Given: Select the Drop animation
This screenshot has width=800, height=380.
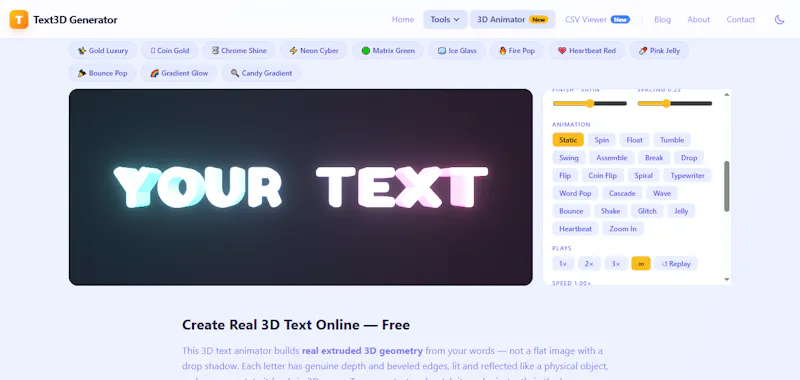Looking at the screenshot, I should pos(689,158).
